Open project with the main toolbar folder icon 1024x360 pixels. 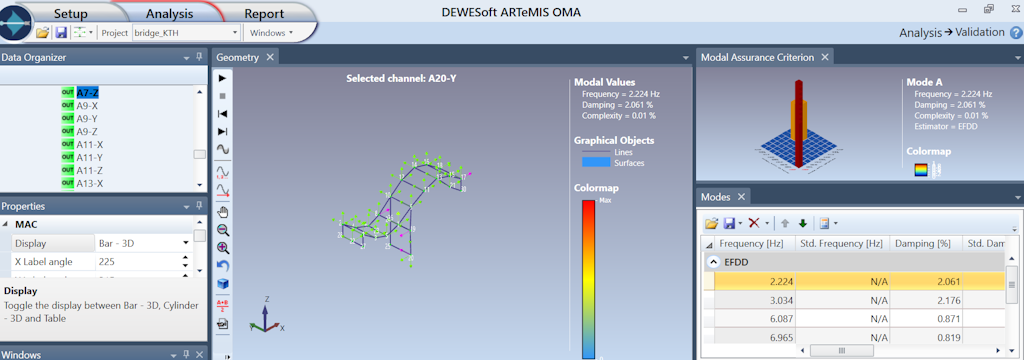coord(42,32)
